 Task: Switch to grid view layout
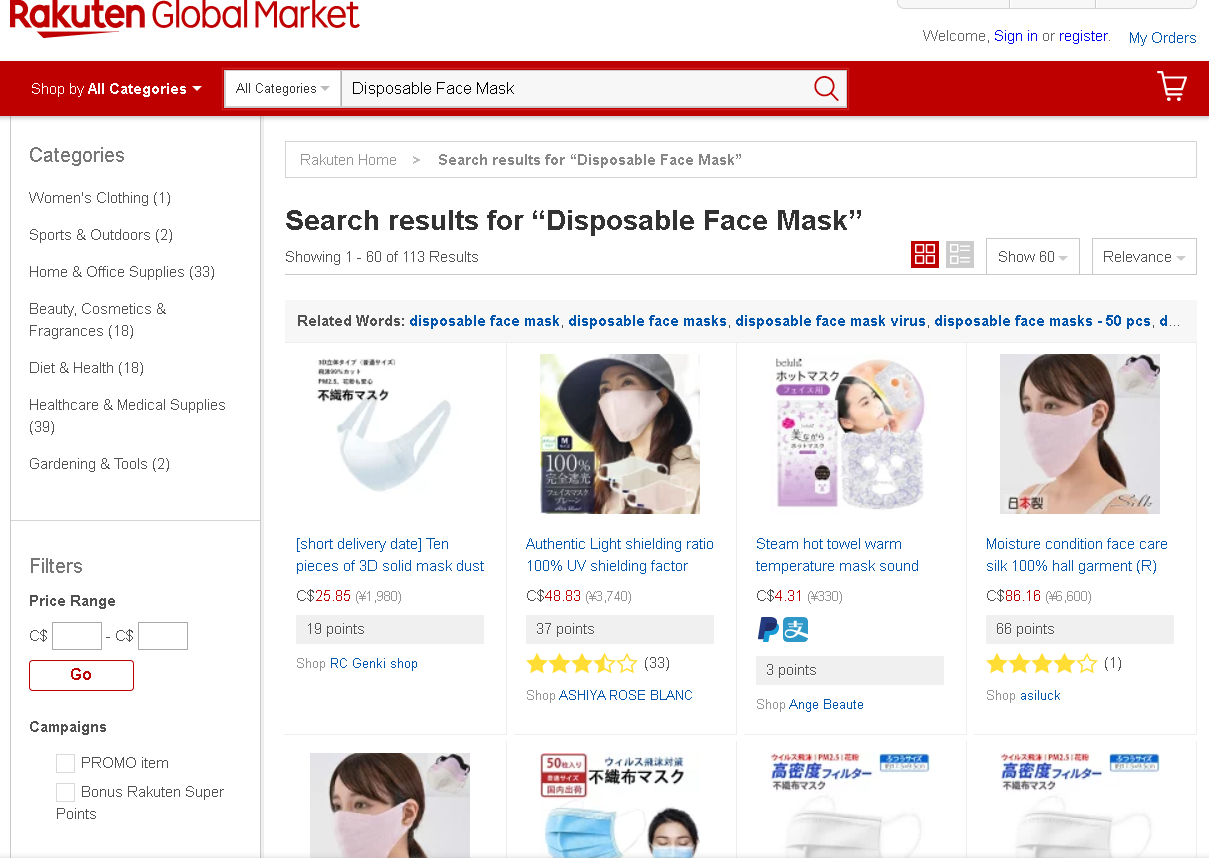tap(925, 255)
